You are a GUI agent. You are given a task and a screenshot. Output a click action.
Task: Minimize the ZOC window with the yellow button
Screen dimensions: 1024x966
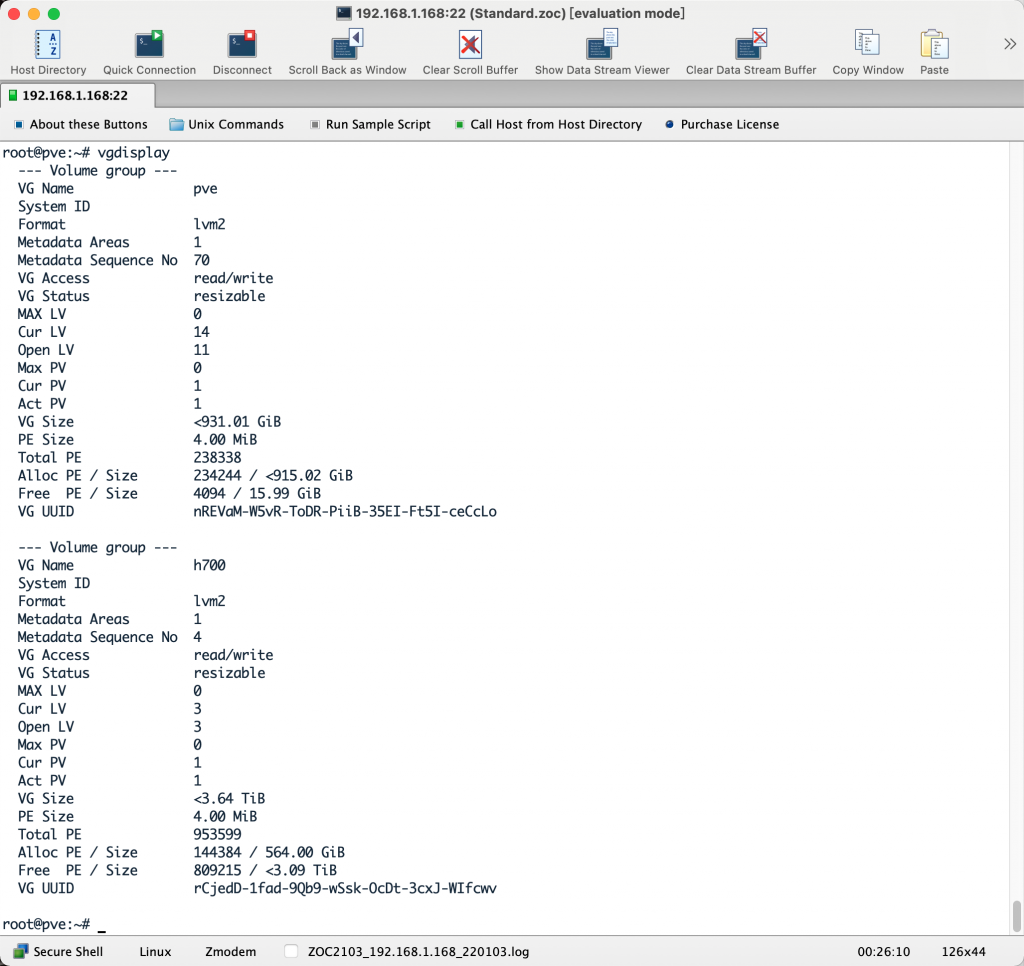coord(34,14)
